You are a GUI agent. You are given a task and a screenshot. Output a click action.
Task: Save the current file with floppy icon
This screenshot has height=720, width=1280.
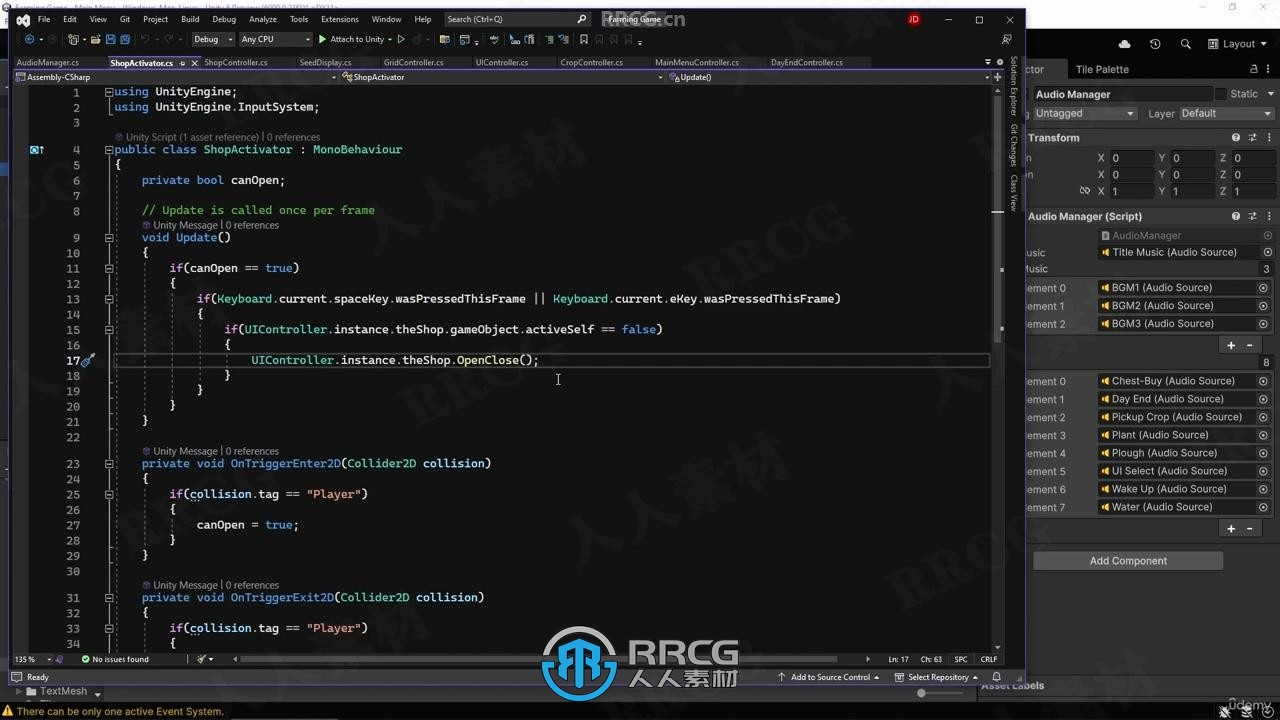(110, 39)
